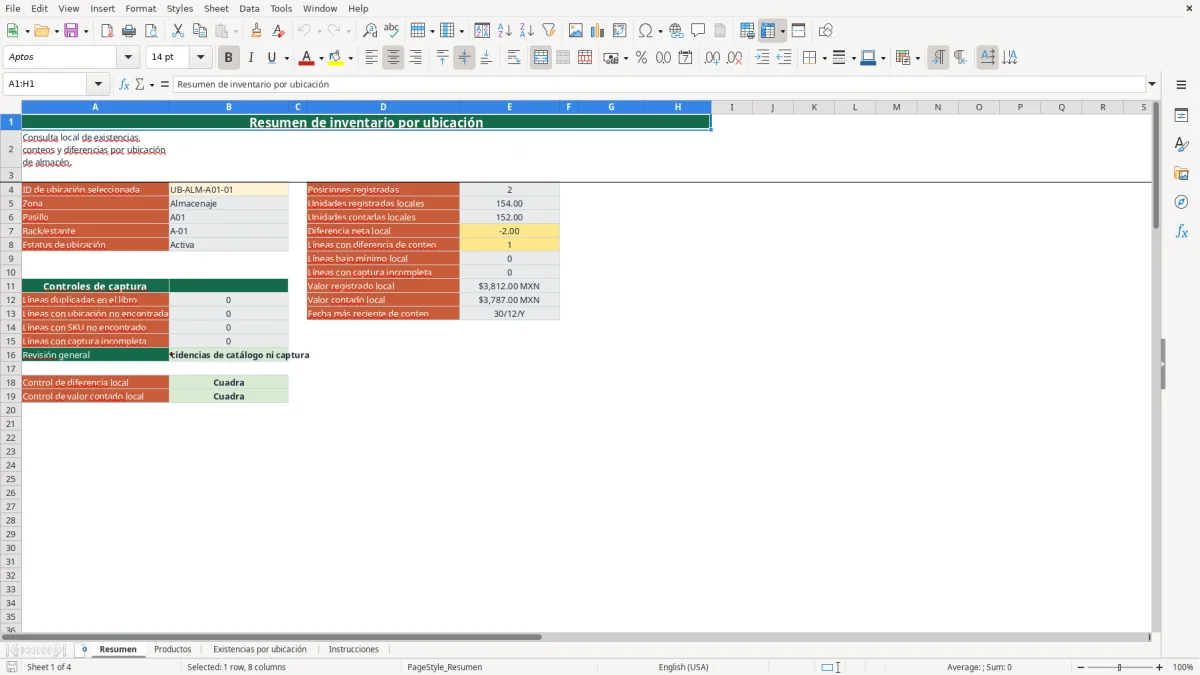Screen dimensions: 1200x675
Task: Open the Tools menu
Action: [281, 8]
